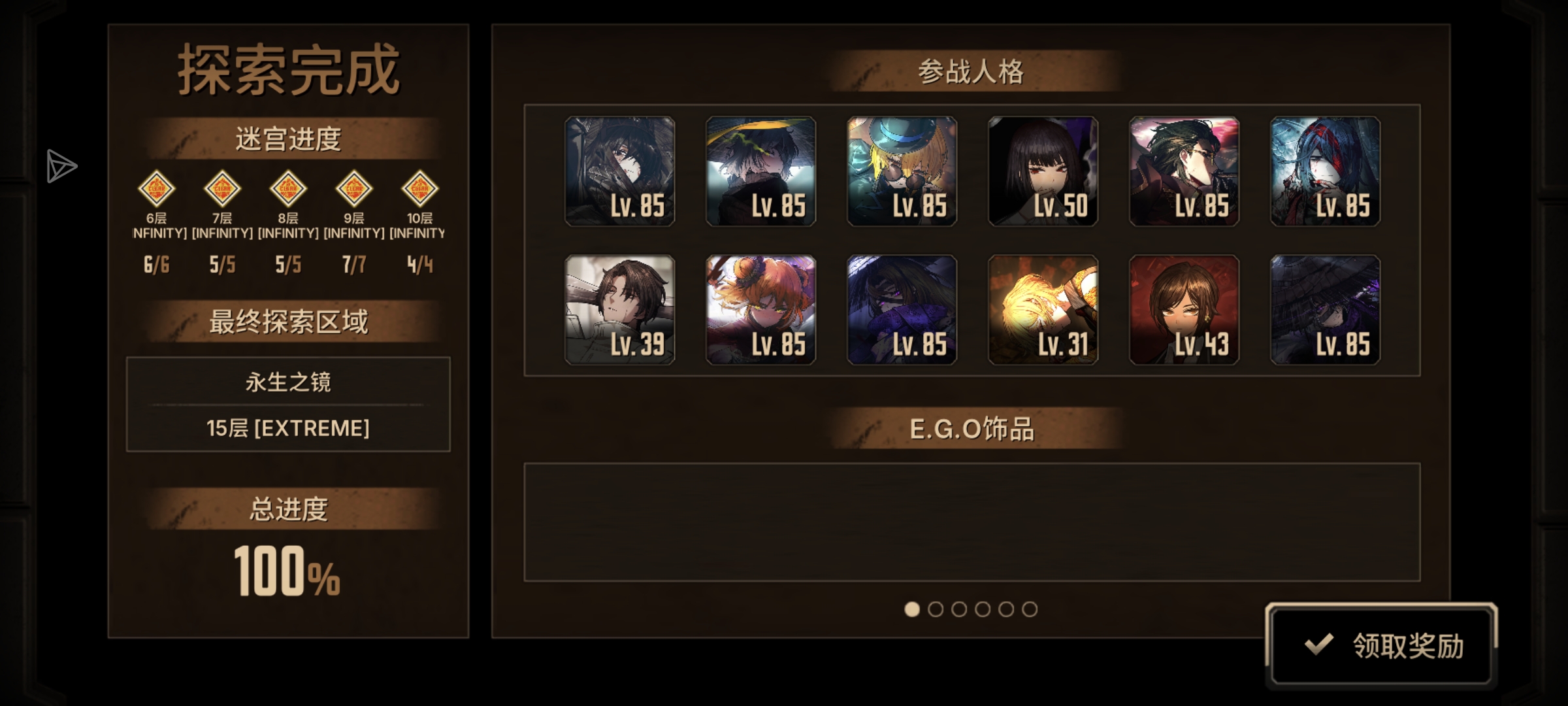The image size is (1568, 706).
Task: Open the Lv. 43 red background character portrait
Action: pos(1184,310)
